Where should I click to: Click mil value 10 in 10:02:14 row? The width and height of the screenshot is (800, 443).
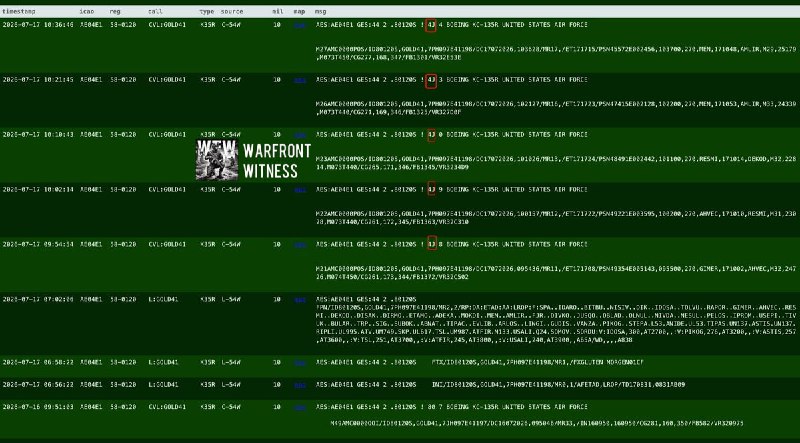click(277, 189)
